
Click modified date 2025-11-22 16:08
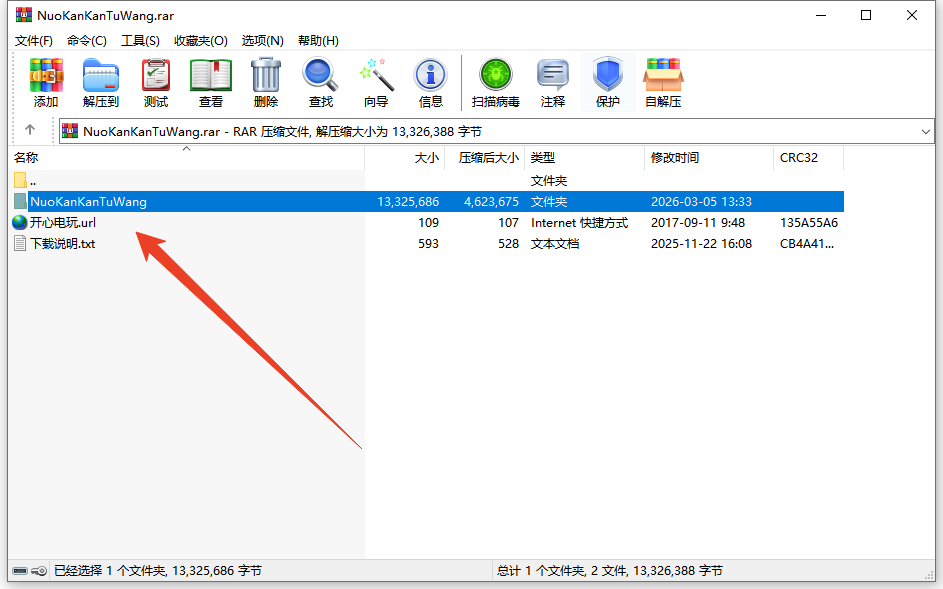pos(701,244)
